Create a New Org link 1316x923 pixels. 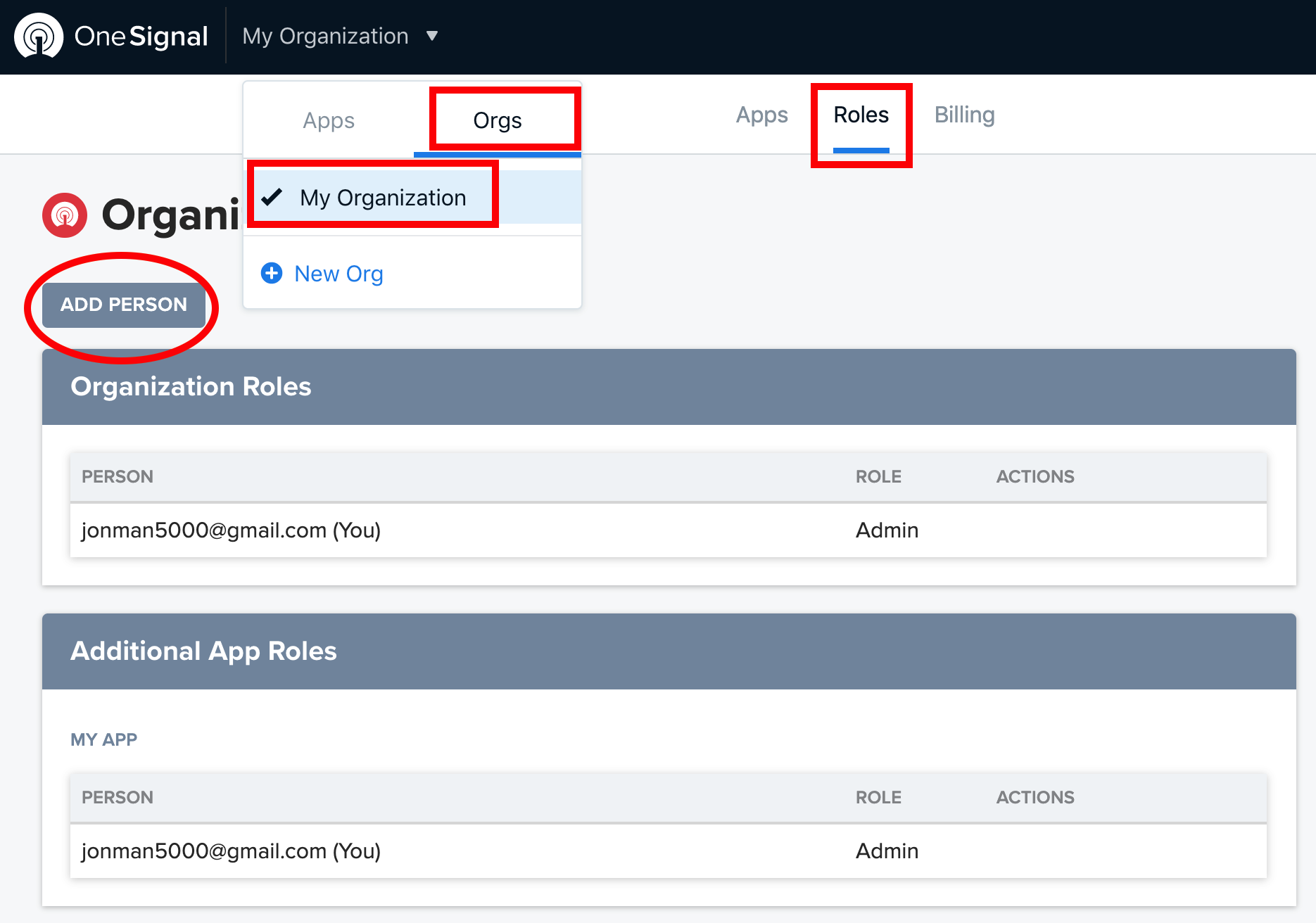point(339,274)
